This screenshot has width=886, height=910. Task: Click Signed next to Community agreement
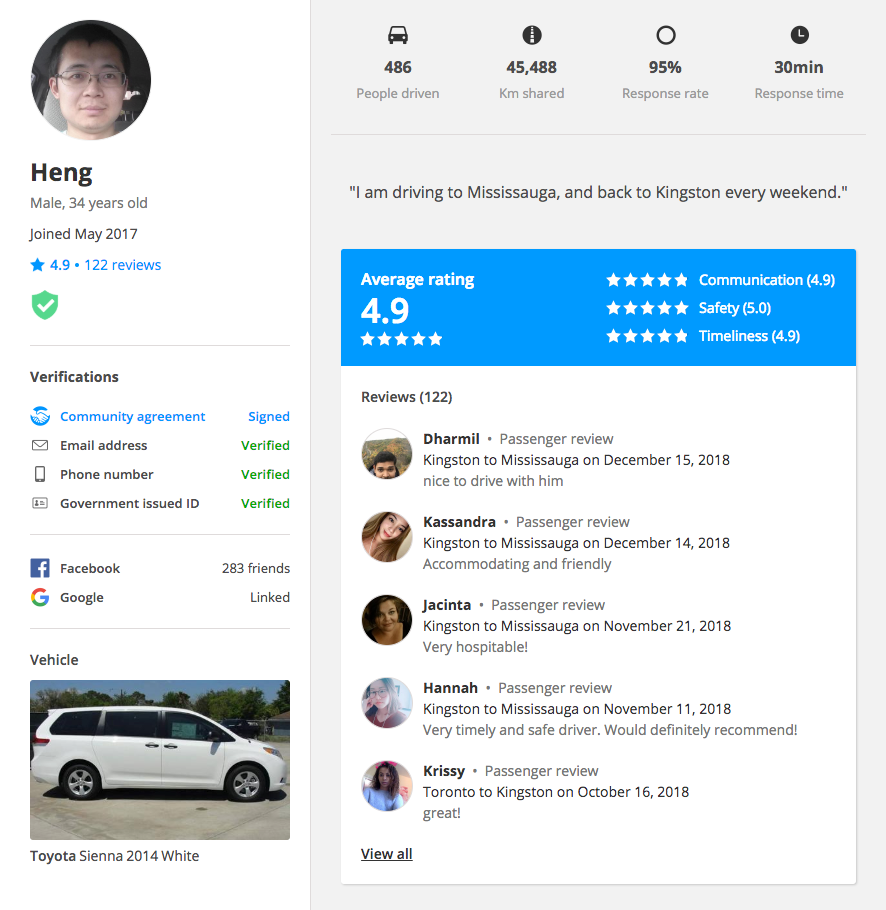tap(268, 416)
